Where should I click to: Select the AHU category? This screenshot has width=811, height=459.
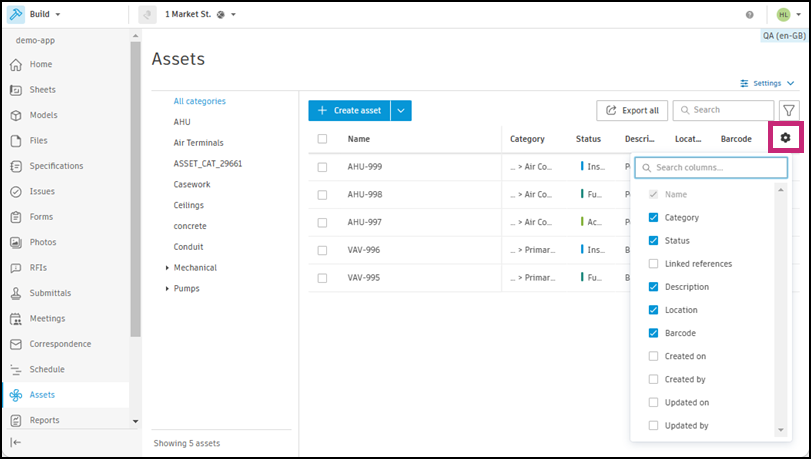(182, 122)
